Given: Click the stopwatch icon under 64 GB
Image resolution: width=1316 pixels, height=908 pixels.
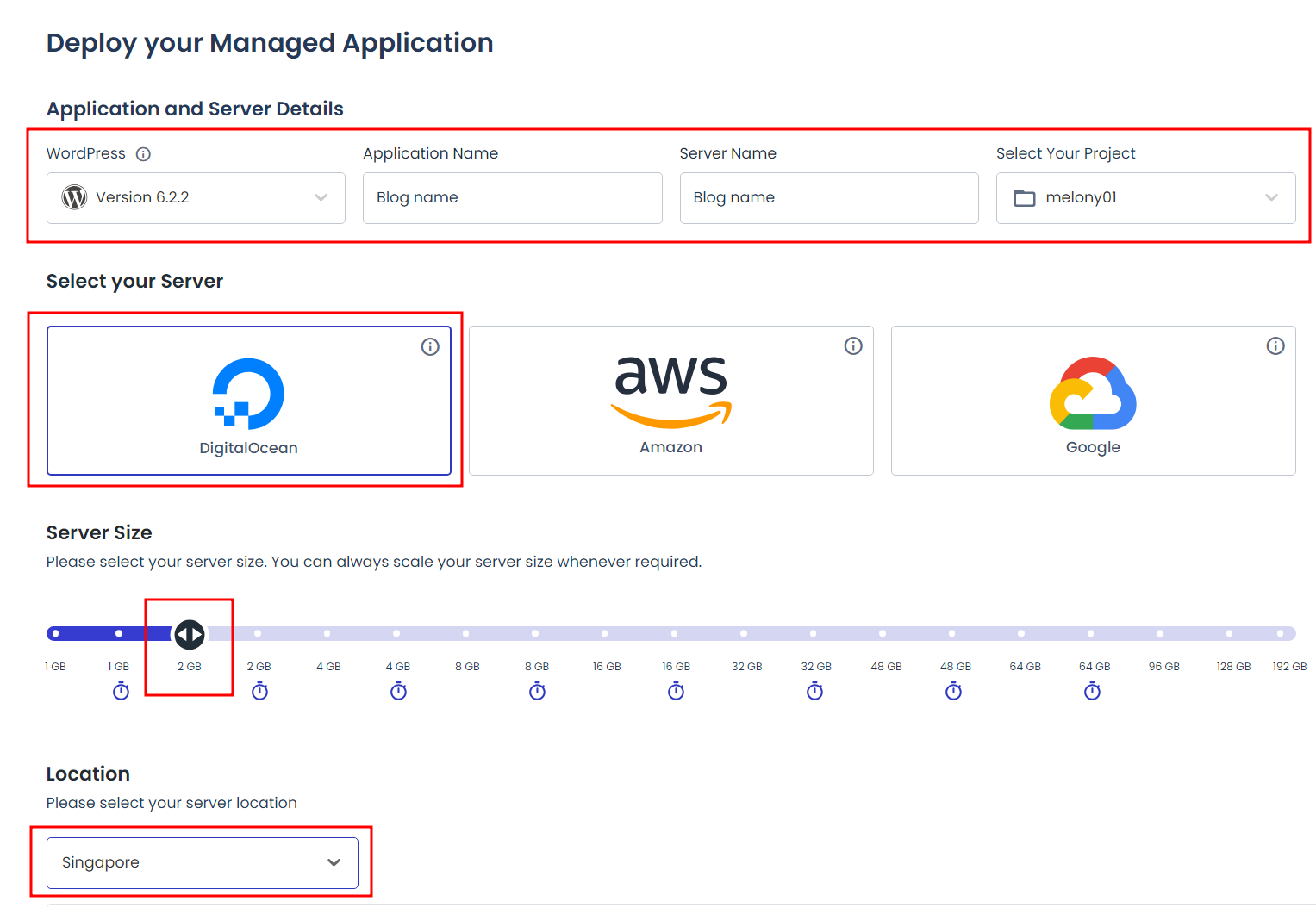Looking at the screenshot, I should point(1092,691).
